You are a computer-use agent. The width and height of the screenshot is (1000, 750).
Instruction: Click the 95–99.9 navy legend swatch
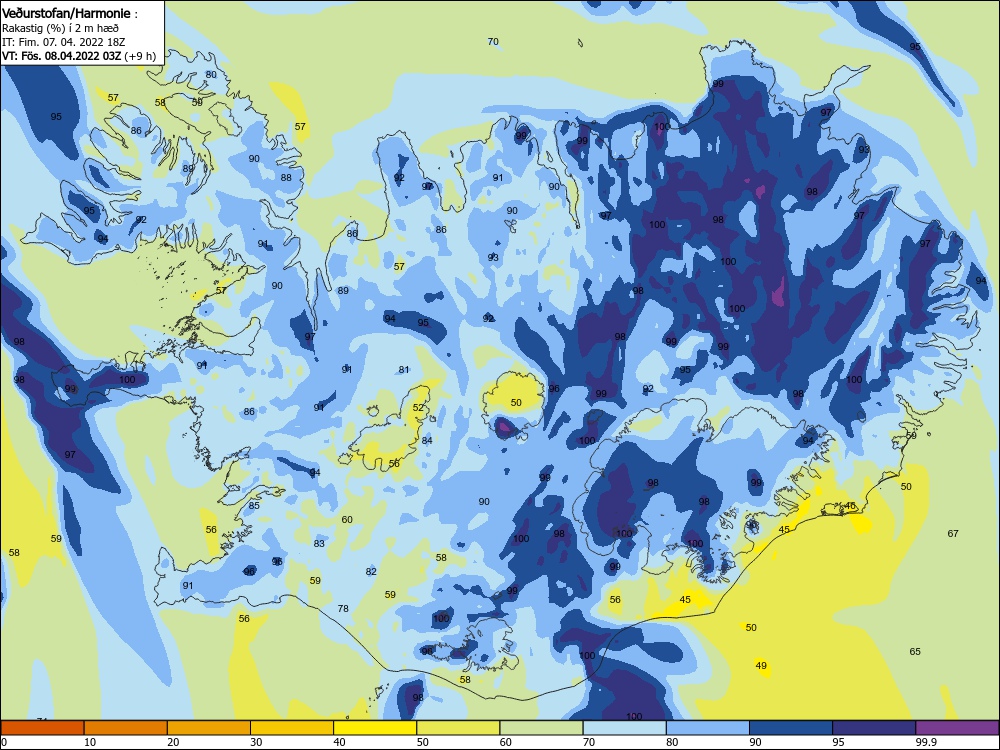874,728
